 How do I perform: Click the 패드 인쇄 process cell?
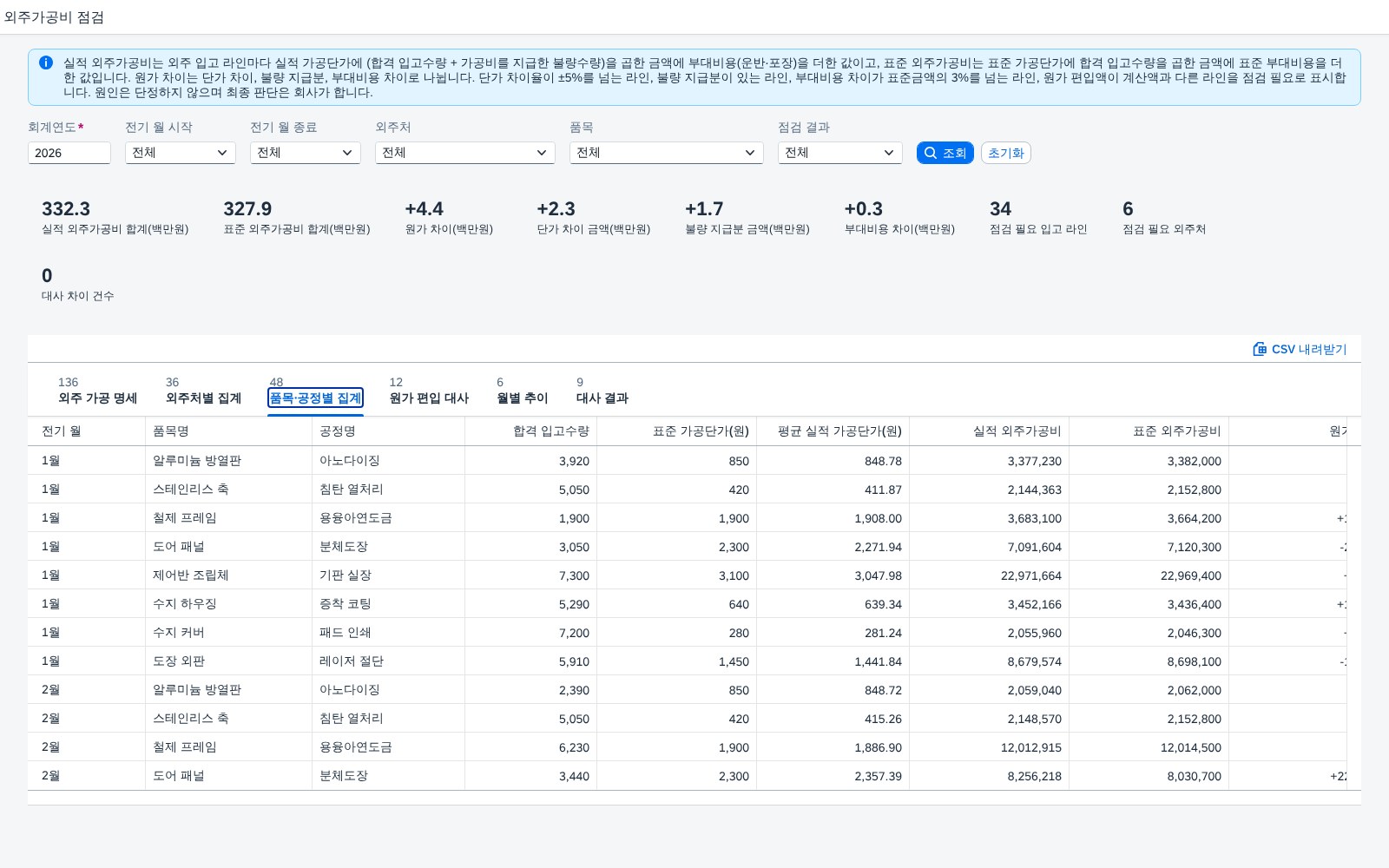(389, 633)
